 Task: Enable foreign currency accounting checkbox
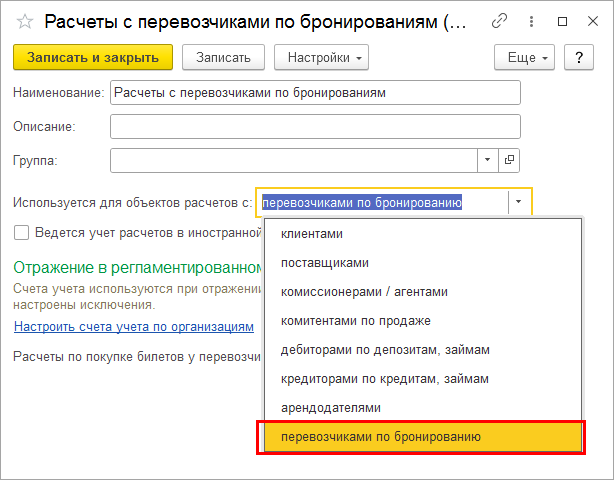click(x=21, y=233)
